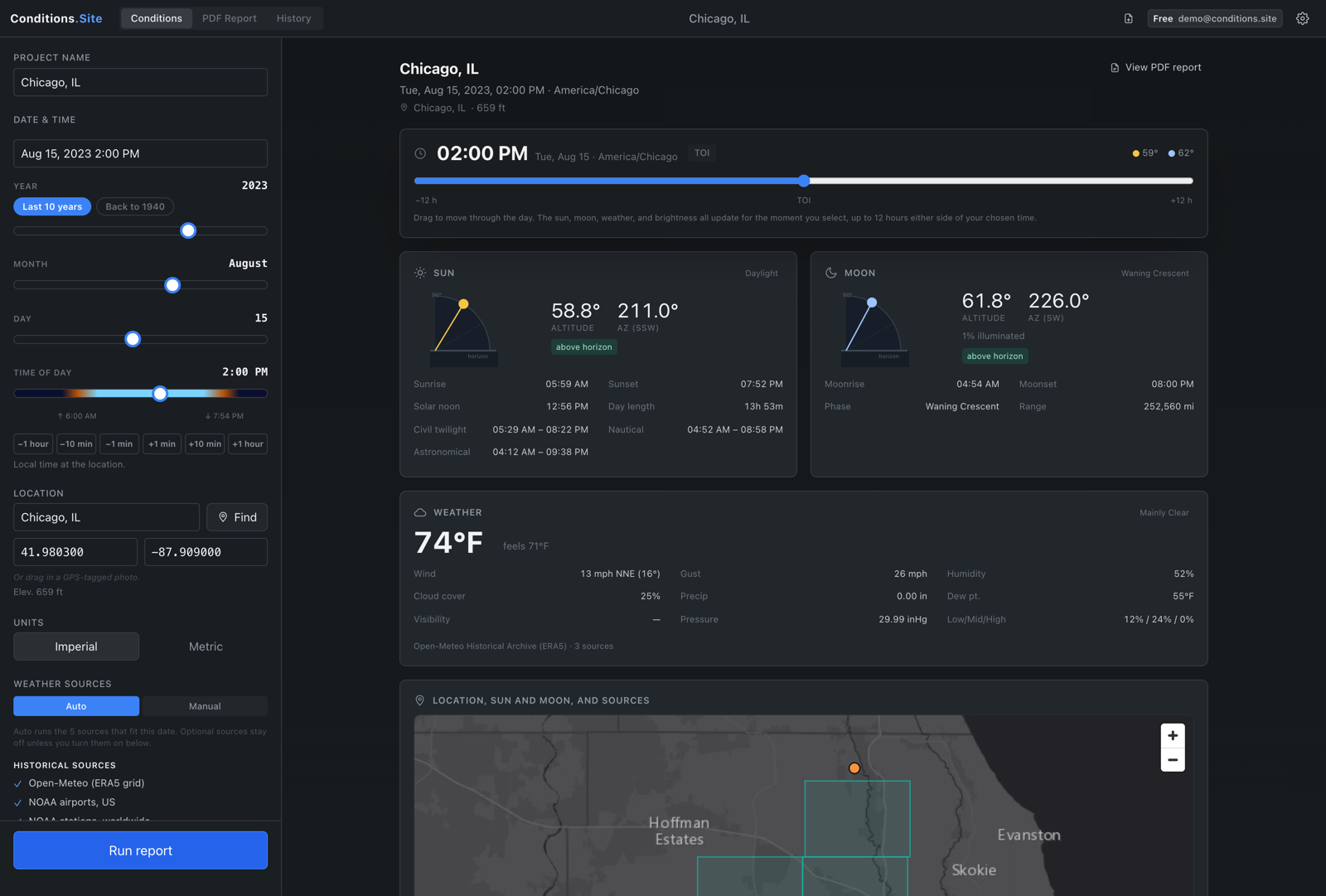The width and height of the screenshot is (1326, 896).
Task: Set weather sources to Auto
Action: (x=76, y=706)
